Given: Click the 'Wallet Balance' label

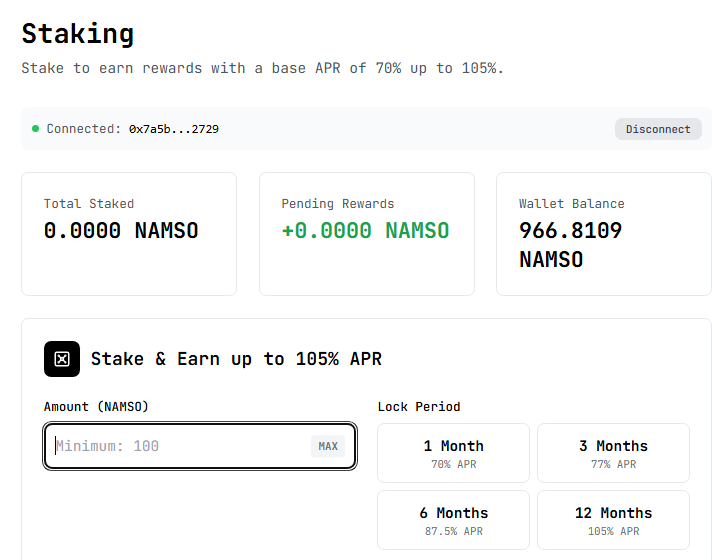Looking at the screenshot, I should coord(572,203).
